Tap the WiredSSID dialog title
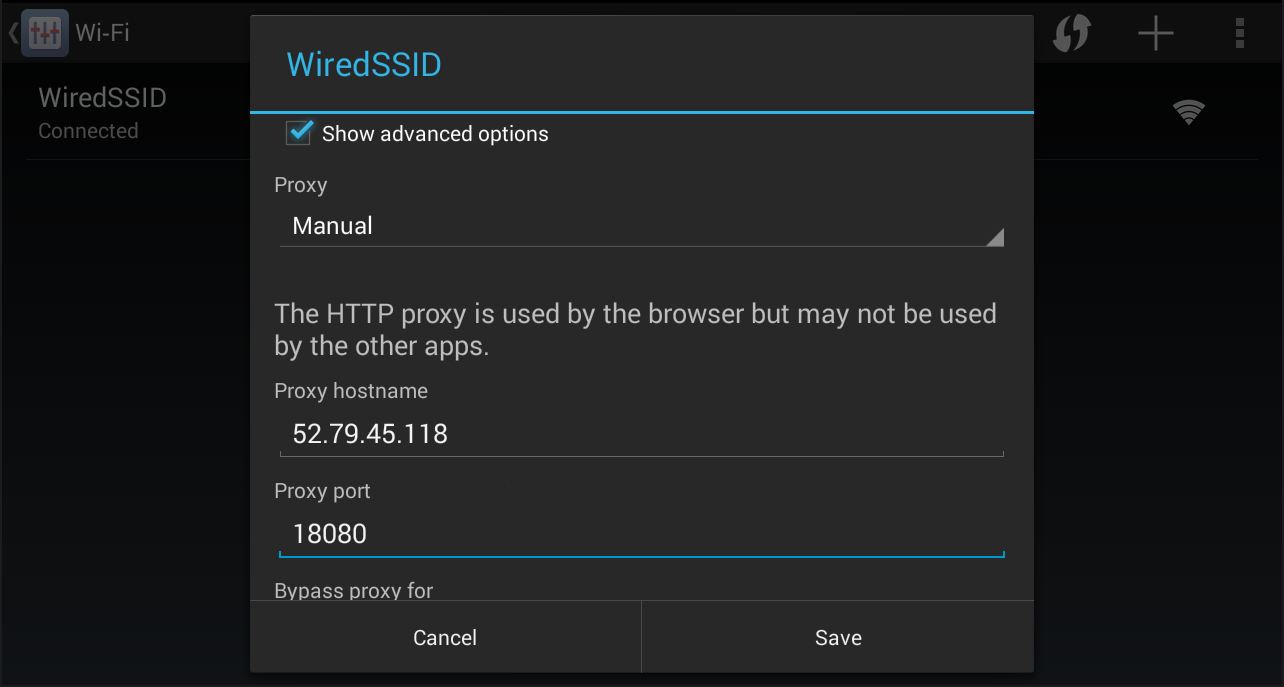1284x687 pixels. (x=364, y=65)
